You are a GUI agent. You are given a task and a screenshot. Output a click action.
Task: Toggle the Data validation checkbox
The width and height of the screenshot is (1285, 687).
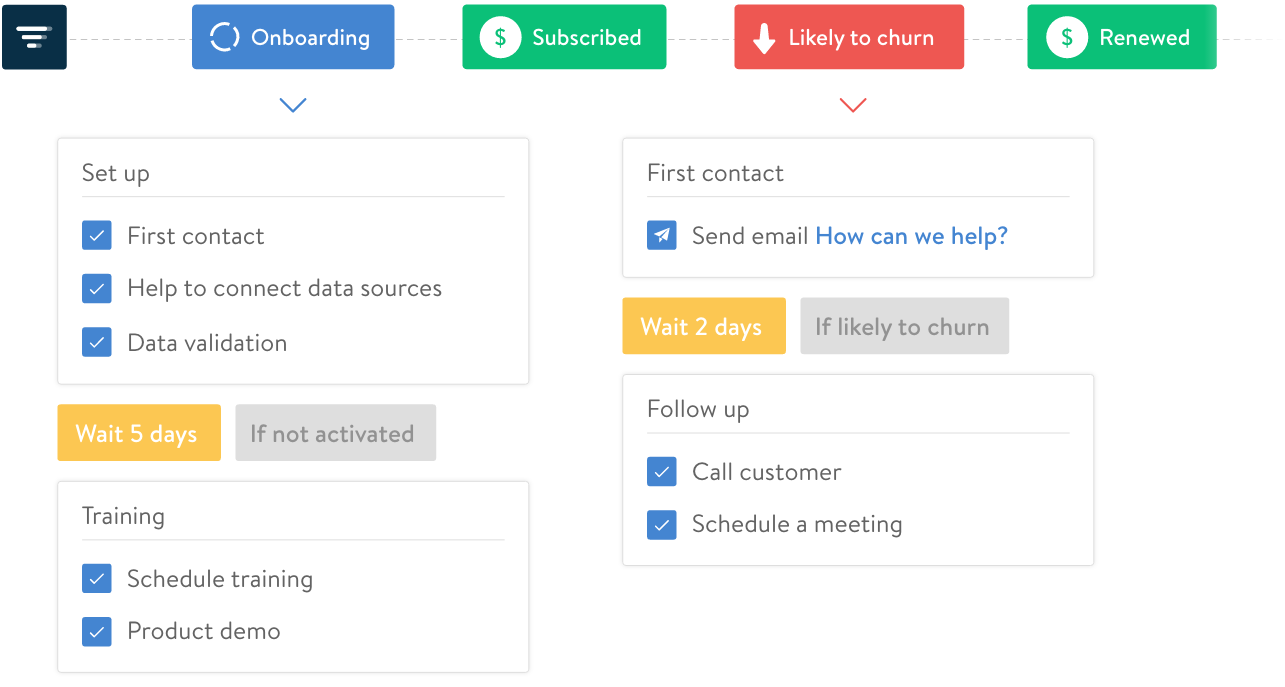tap(97, 343)
